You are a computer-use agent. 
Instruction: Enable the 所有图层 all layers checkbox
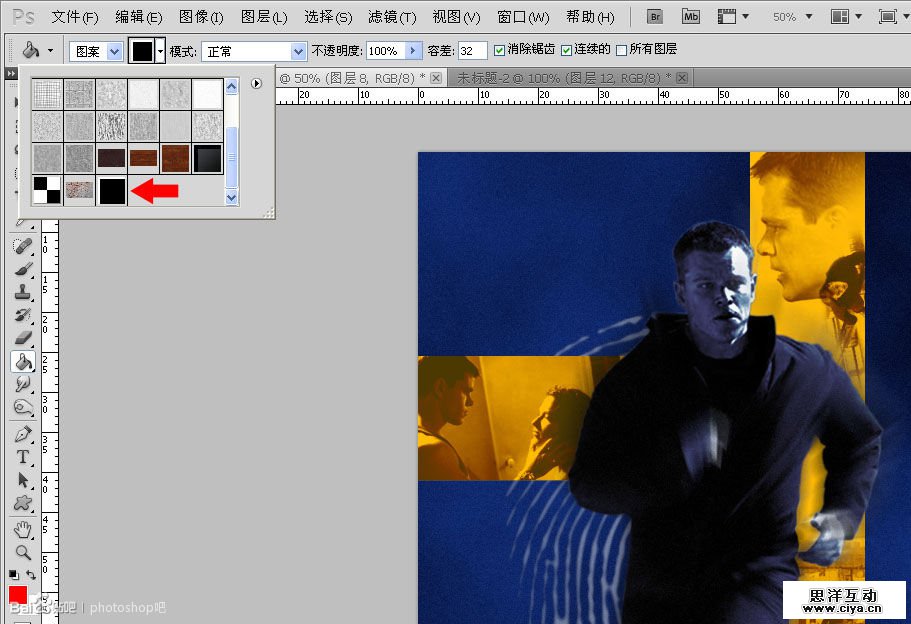pyautogui.click(x=622, y=50)
